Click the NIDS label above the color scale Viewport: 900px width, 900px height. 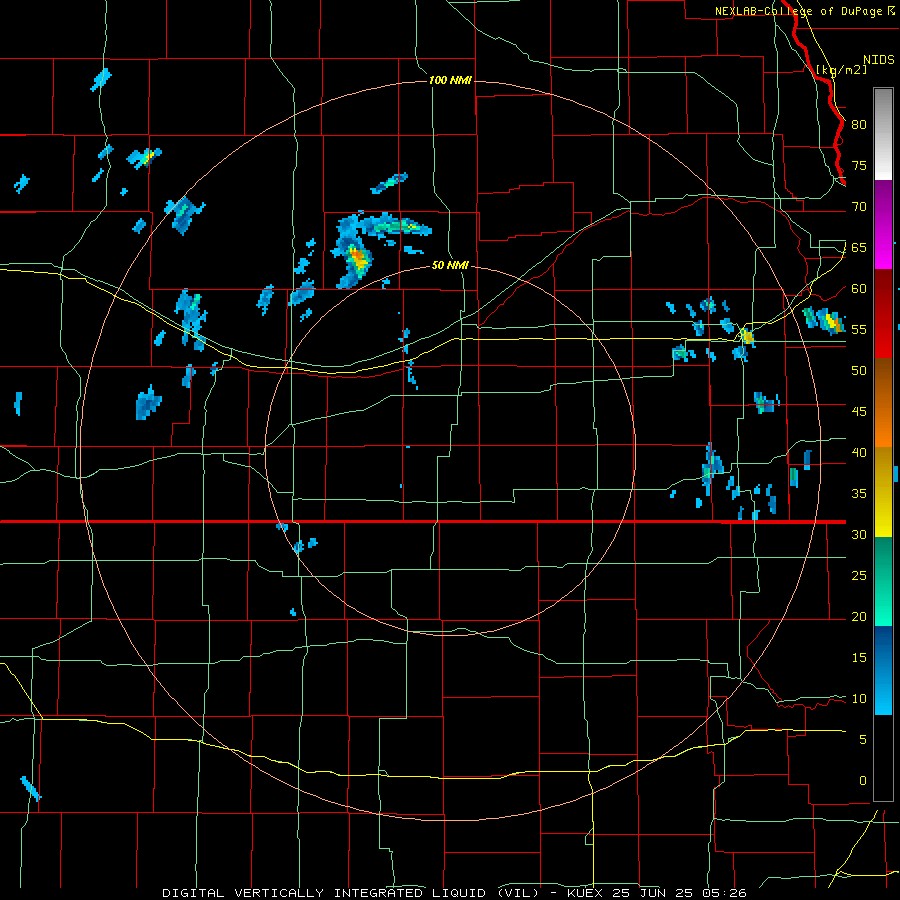(879, 60)
